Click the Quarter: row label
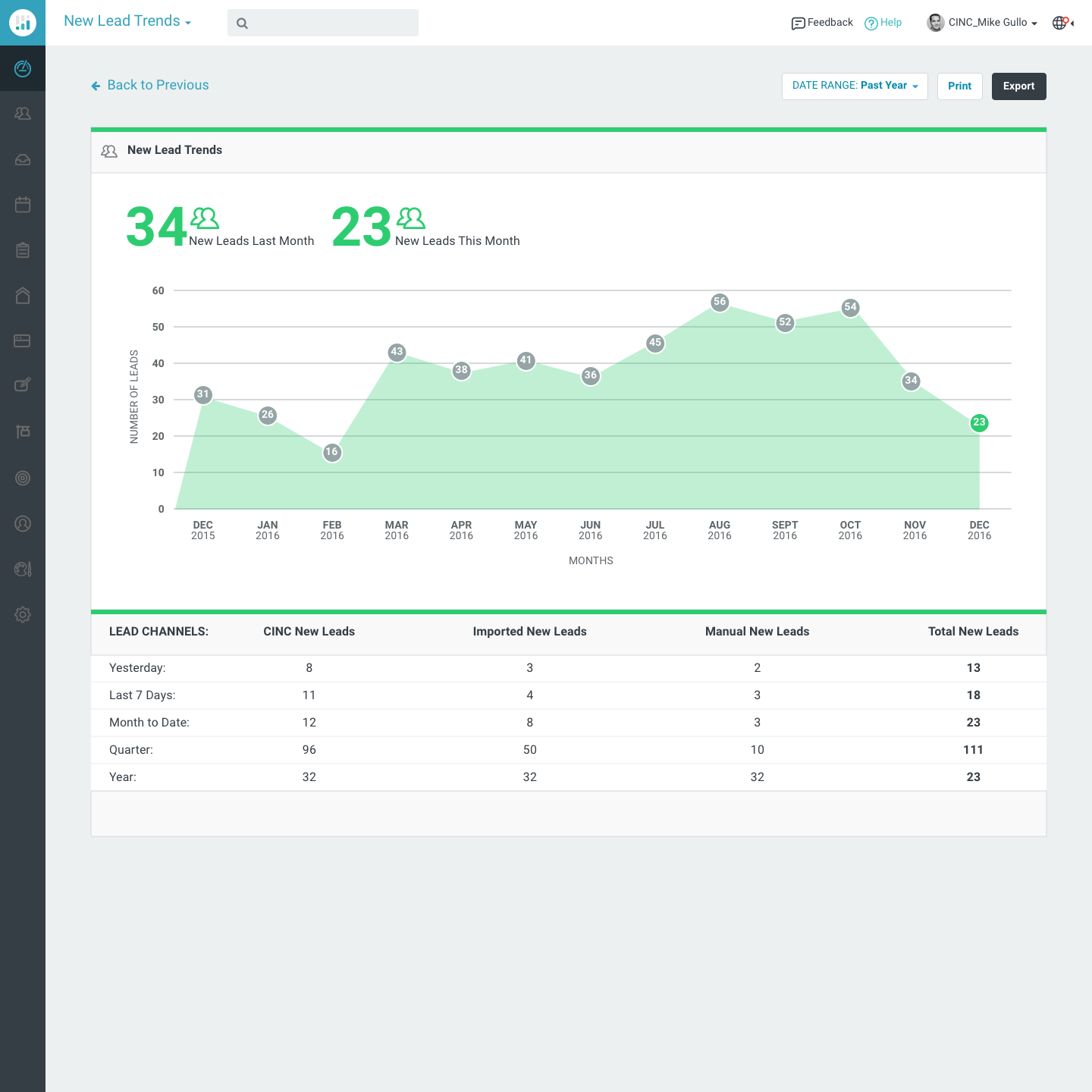Image resolution: width=1092 pixels, height=1092 pixels. [x=131, y=750]
